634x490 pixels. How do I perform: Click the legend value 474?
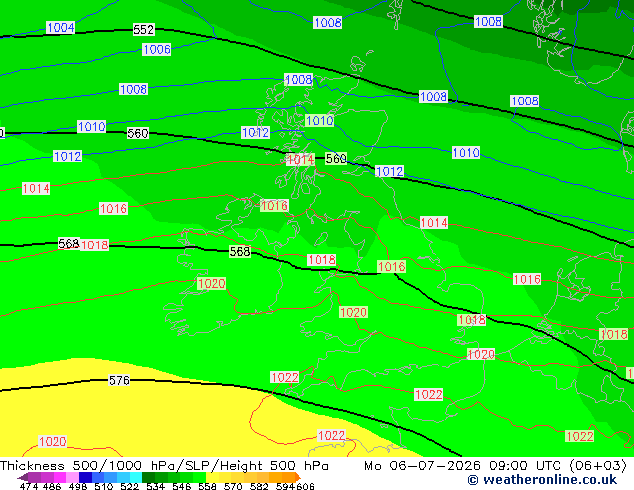29,486
